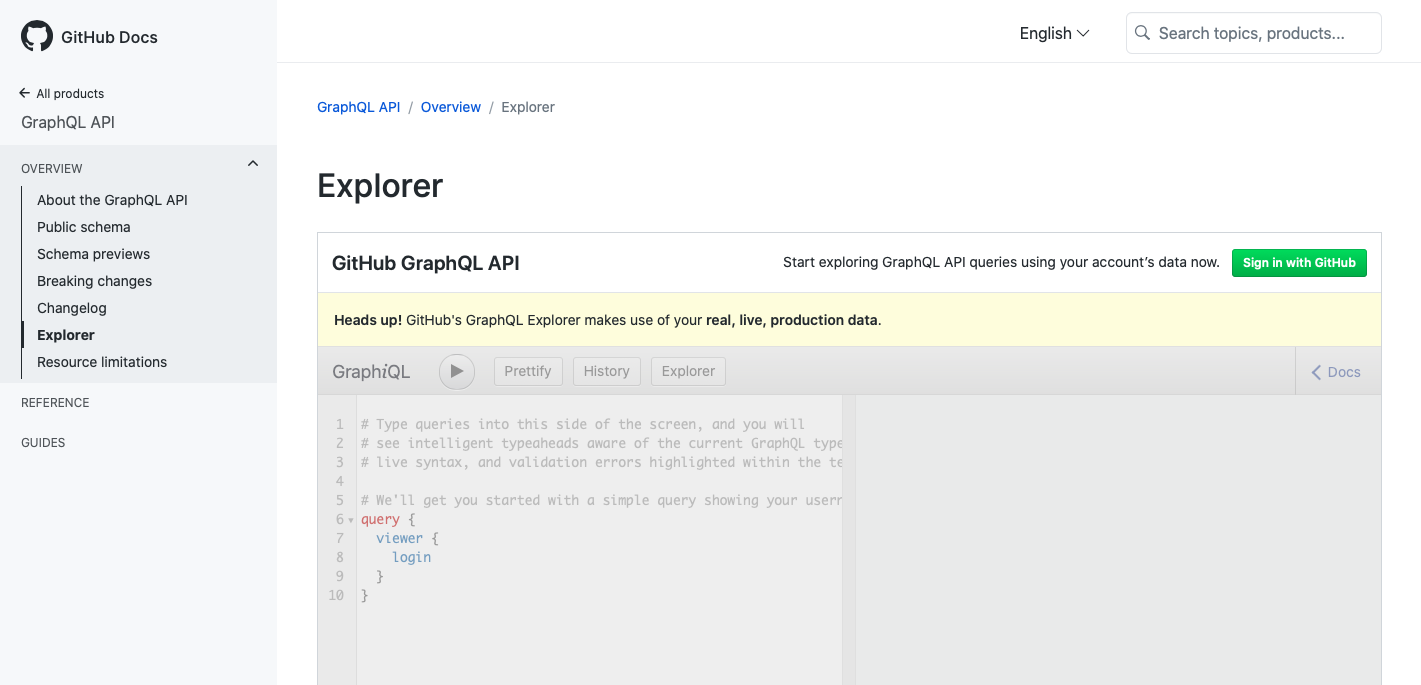This screenshot has width=1421, height=685.
Task: Collapse the query block at line 6
Action: tap(352, 519)
